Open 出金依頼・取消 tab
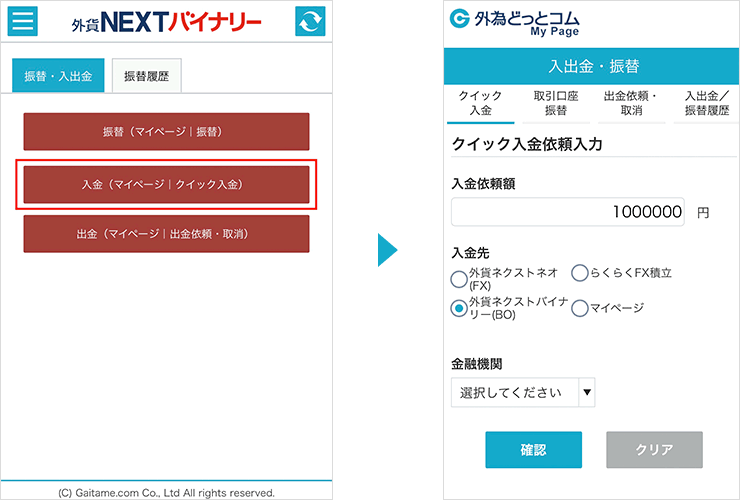This screenshot has height=500, width=740. point(630,103)
